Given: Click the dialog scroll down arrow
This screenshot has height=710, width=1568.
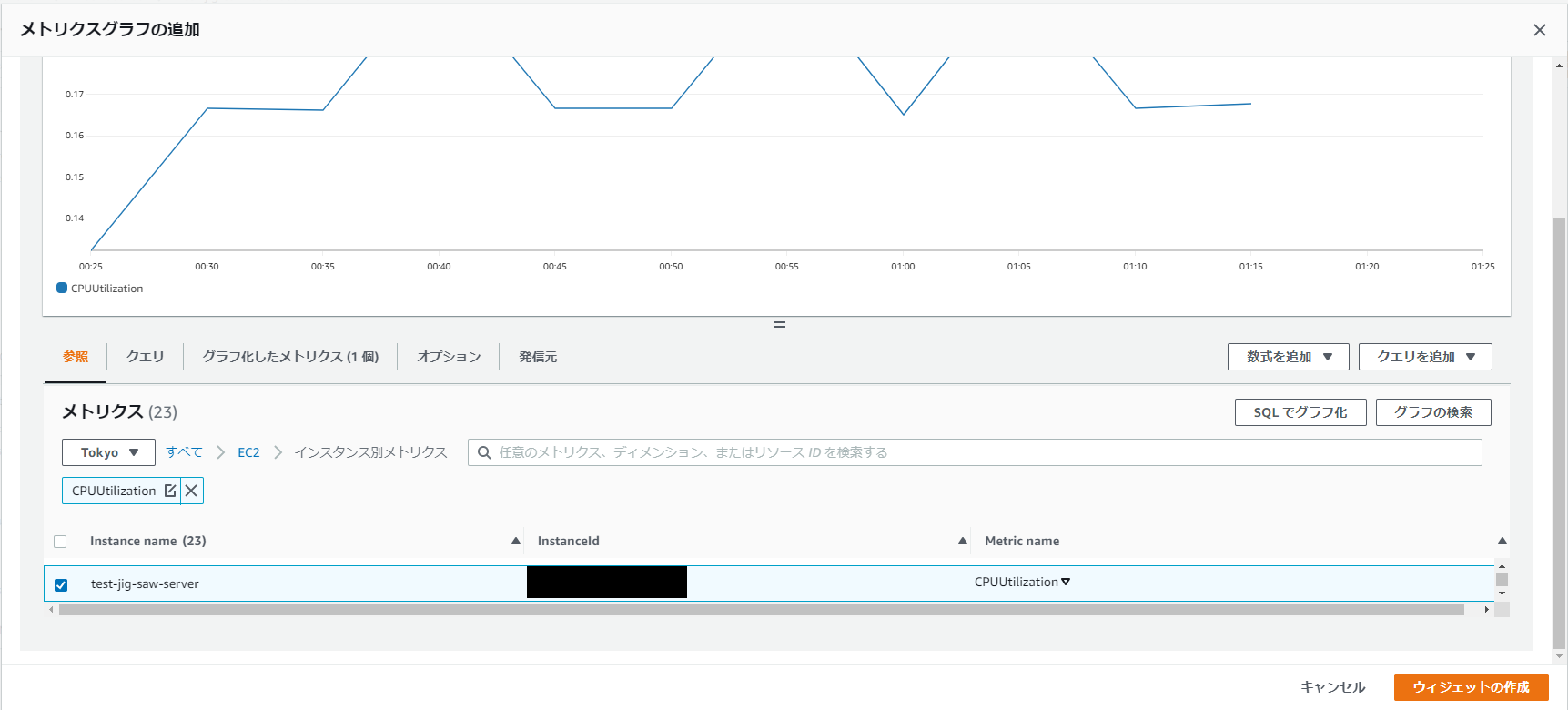Looking at the screenshot, I should [x=1560, y=655].
